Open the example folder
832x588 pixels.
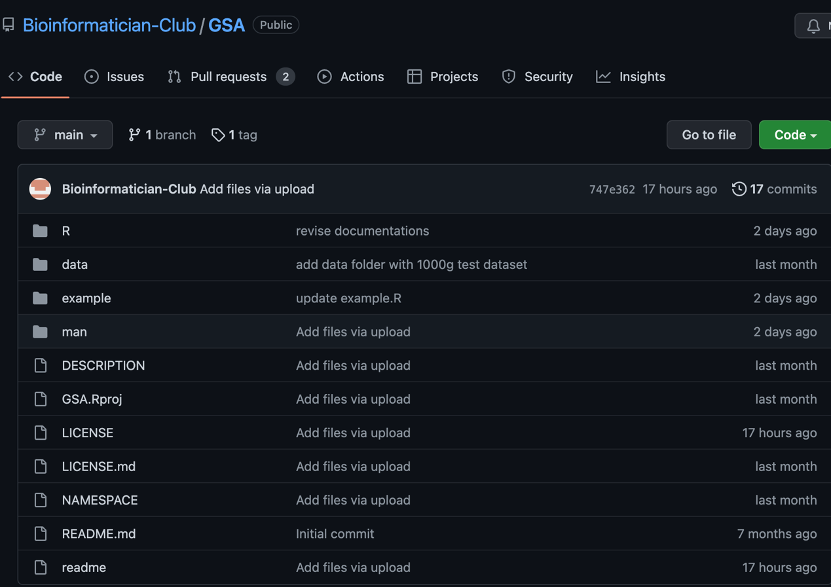(x=86, y=298)
